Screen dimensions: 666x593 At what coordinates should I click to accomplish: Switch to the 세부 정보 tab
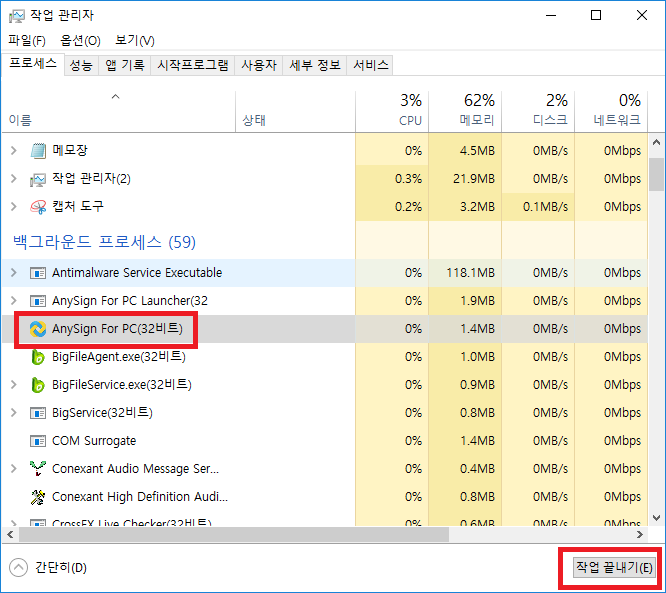tap(315, 65)
